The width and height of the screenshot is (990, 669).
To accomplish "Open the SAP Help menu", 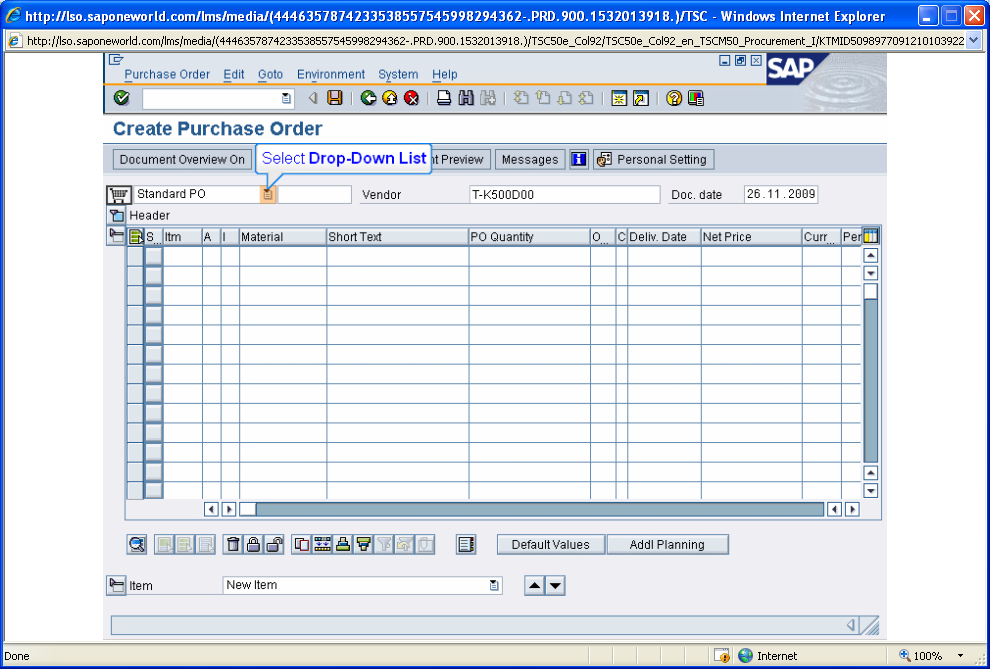I will [444, 74].
